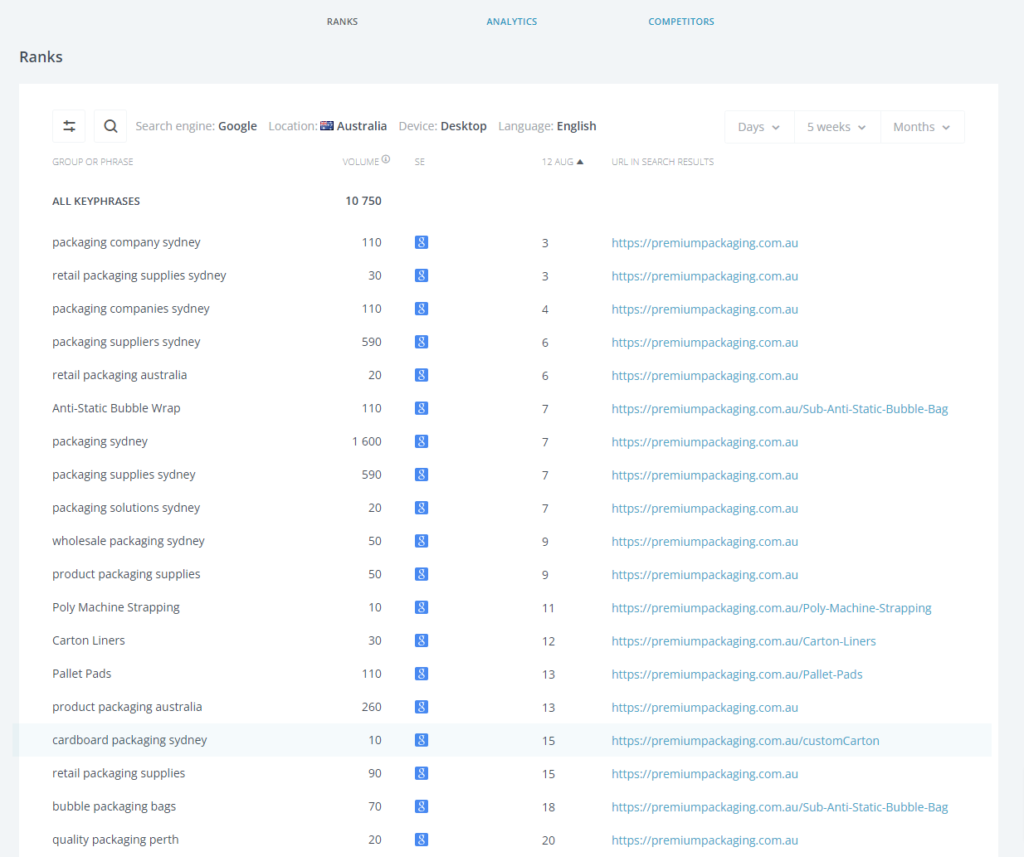This screenshot has width=1024, height=857.
Task: Click Google icon for product packaging australia
Action: 421,707
